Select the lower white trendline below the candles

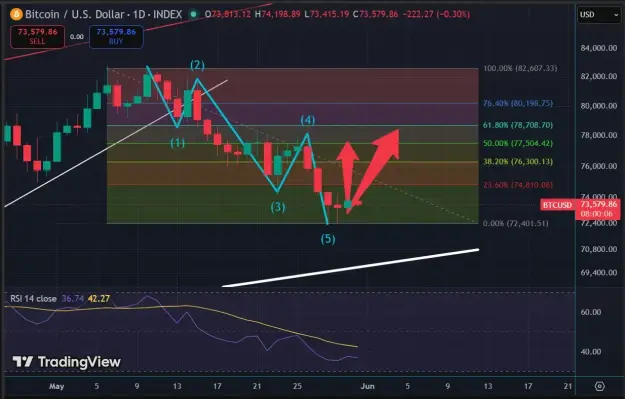click(x=350, y=268)
